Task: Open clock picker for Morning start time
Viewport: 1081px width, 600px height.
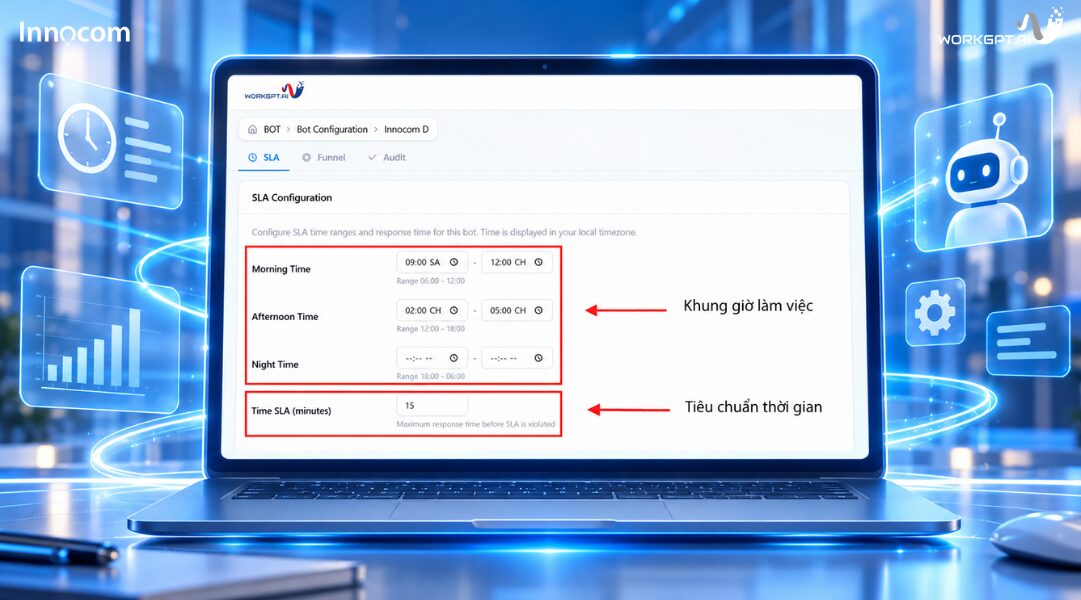Action: (454, 262)
